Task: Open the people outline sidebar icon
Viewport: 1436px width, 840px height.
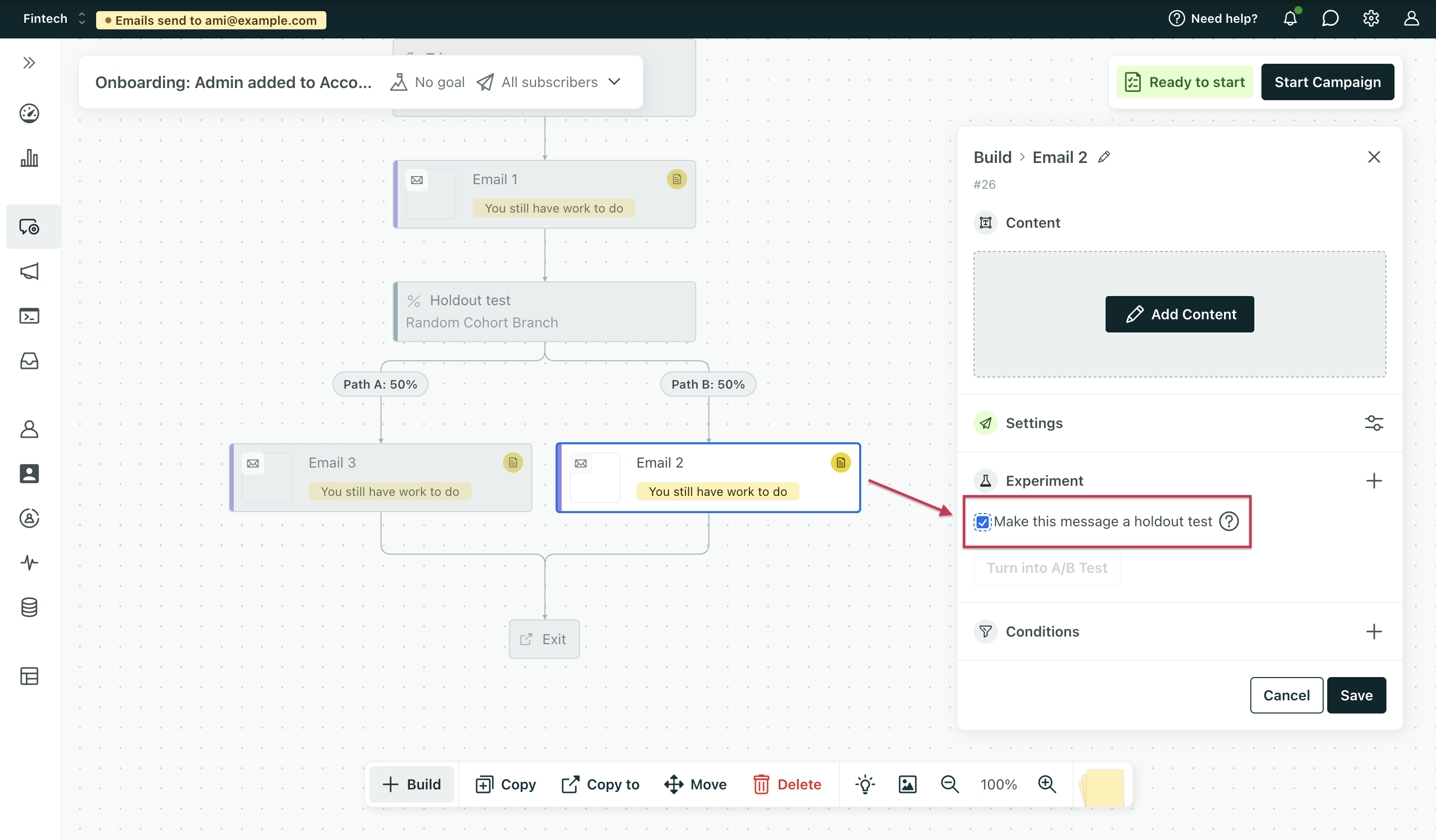Action: [x=29, y=429]
